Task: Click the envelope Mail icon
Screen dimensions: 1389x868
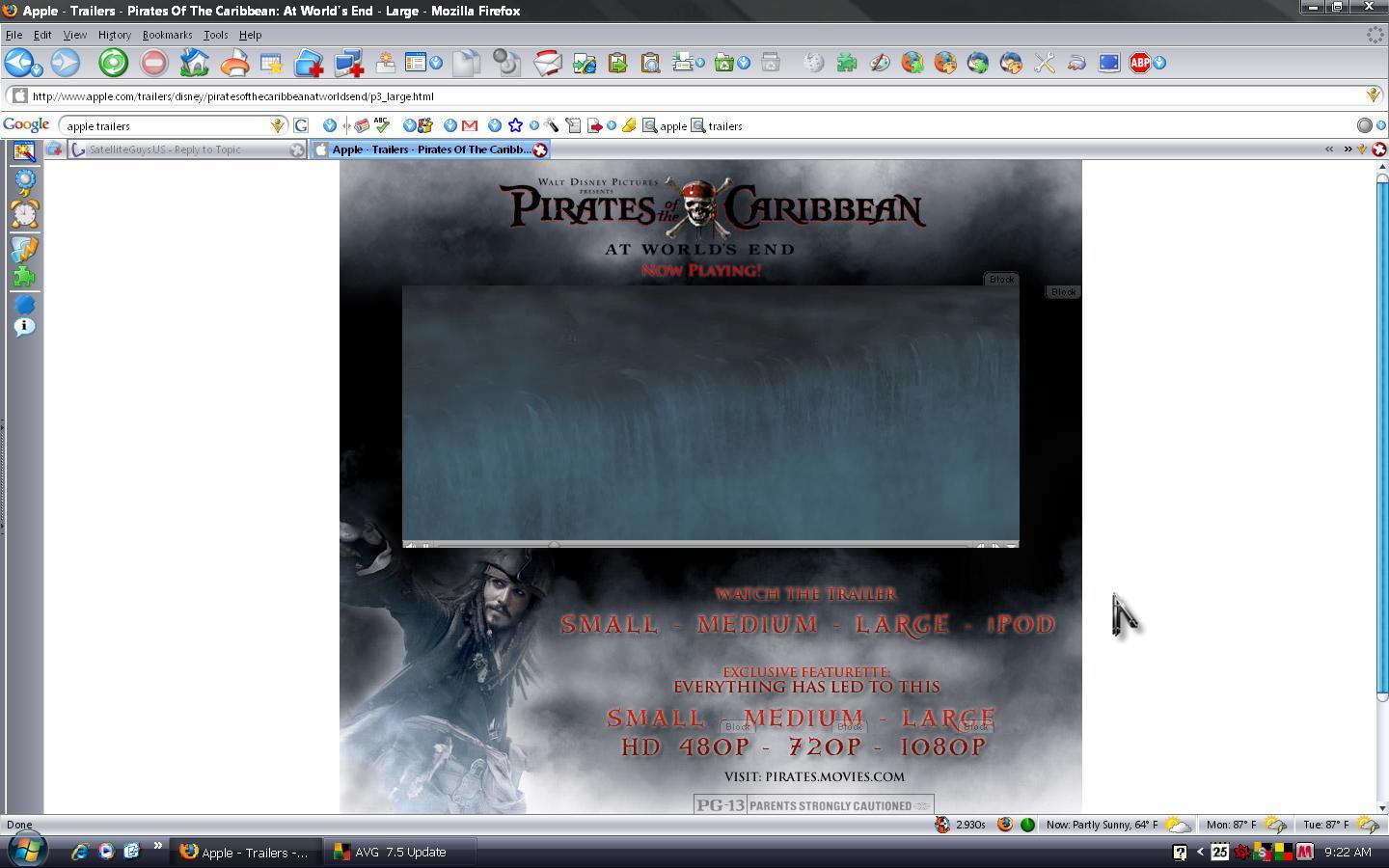Action: [x=547, y=64]
